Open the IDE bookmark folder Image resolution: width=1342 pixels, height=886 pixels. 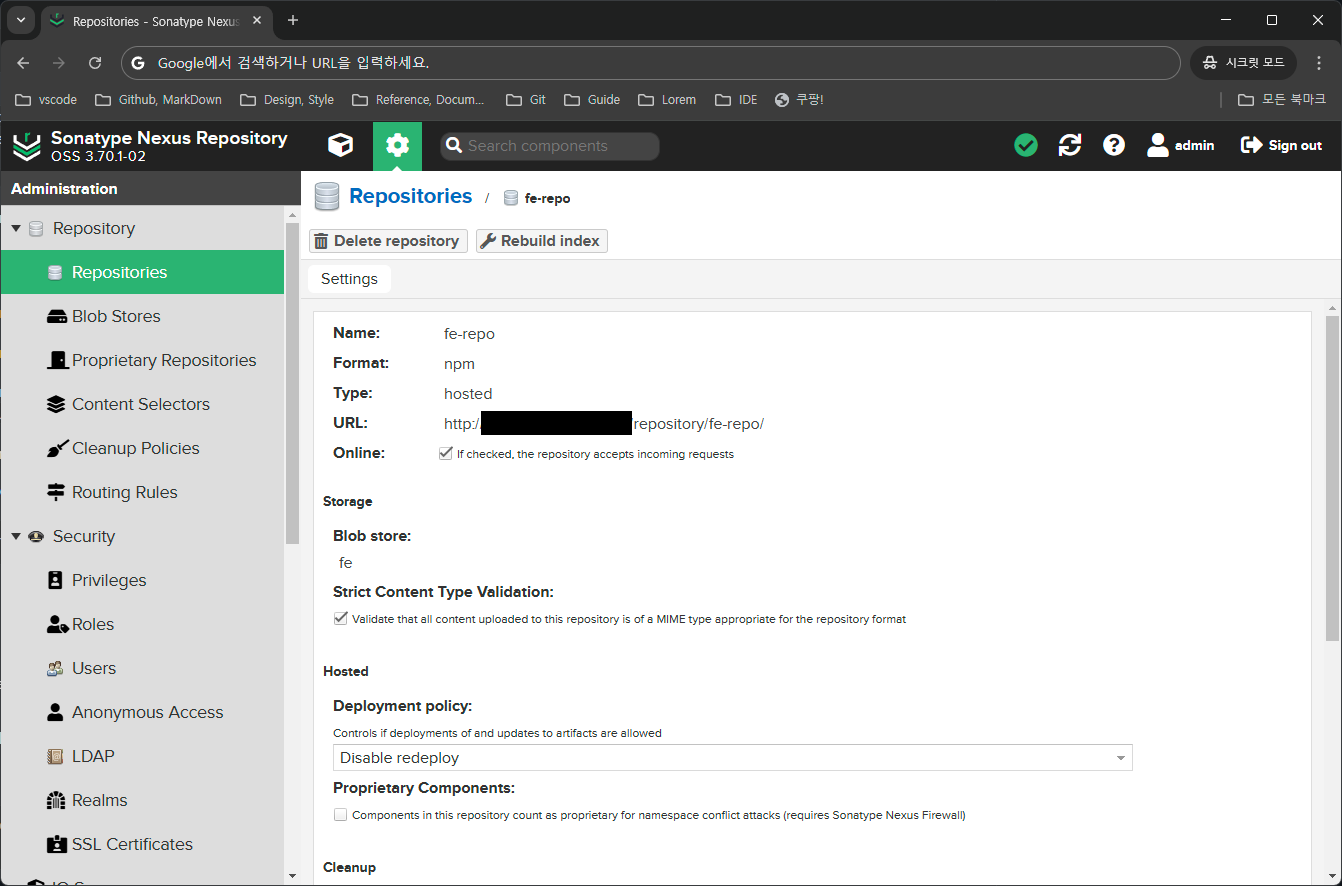(x=736, y=99)
